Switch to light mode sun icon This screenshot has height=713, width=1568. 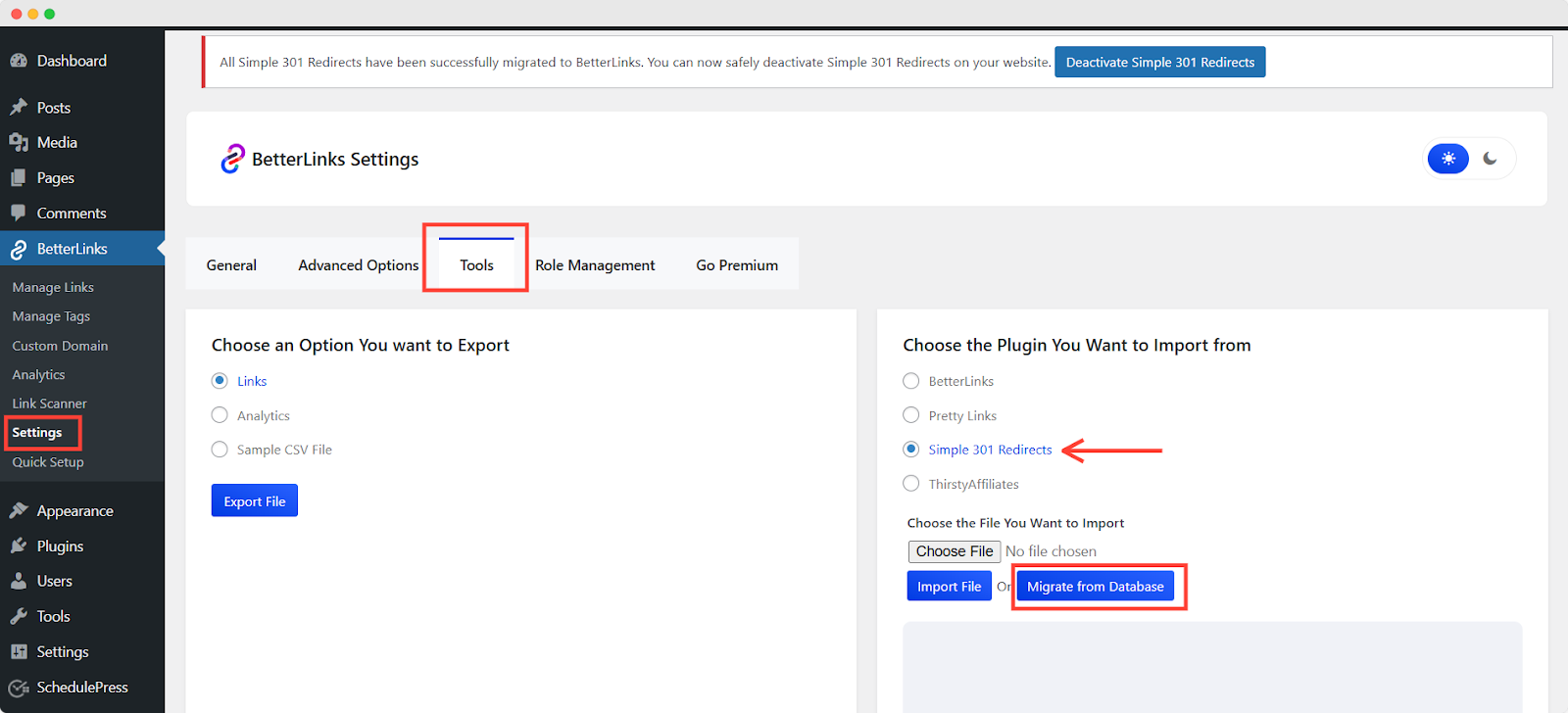(x=1448, y=159)
